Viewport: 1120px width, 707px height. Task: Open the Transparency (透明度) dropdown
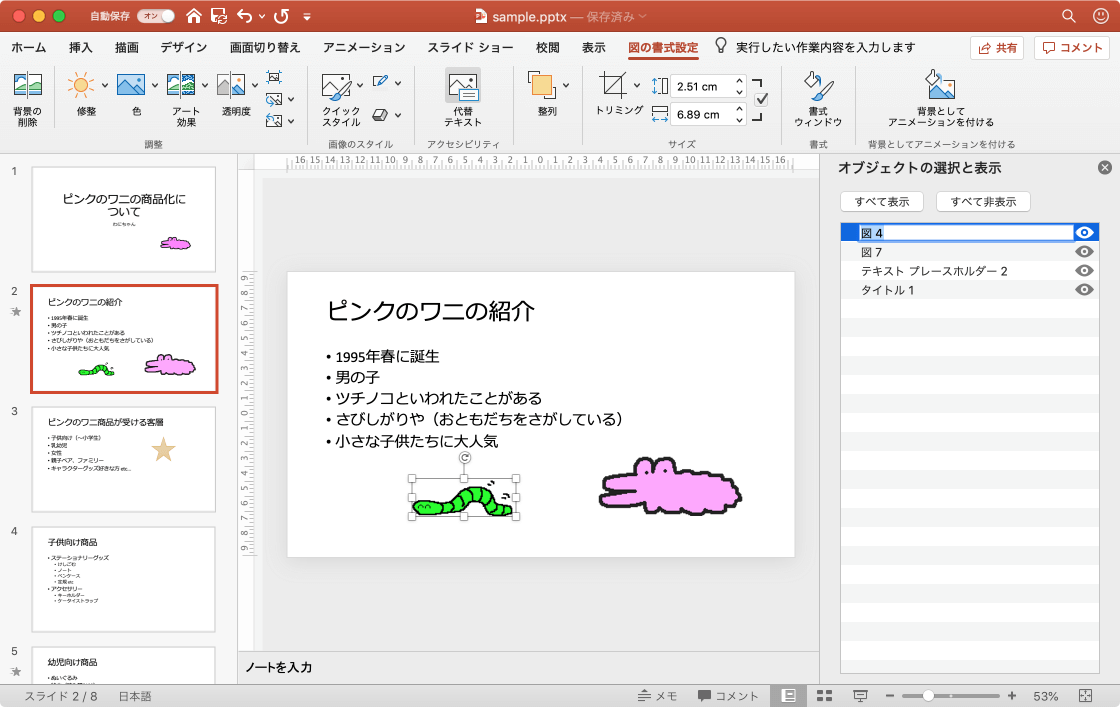[x=254, y=84]
